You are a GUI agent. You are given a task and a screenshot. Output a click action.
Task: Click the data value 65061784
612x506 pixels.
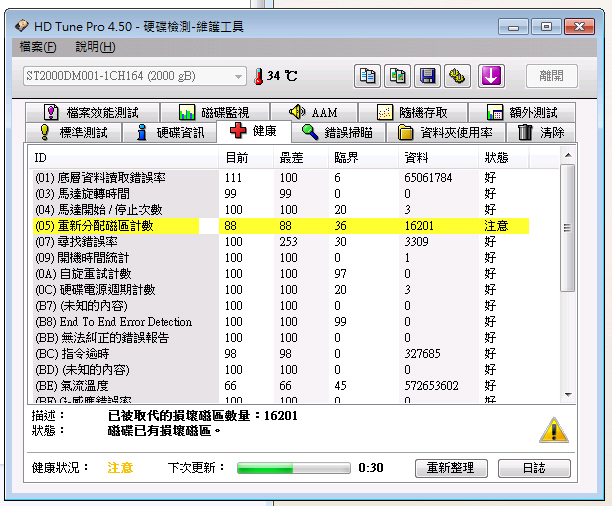(x=428, y=178)
